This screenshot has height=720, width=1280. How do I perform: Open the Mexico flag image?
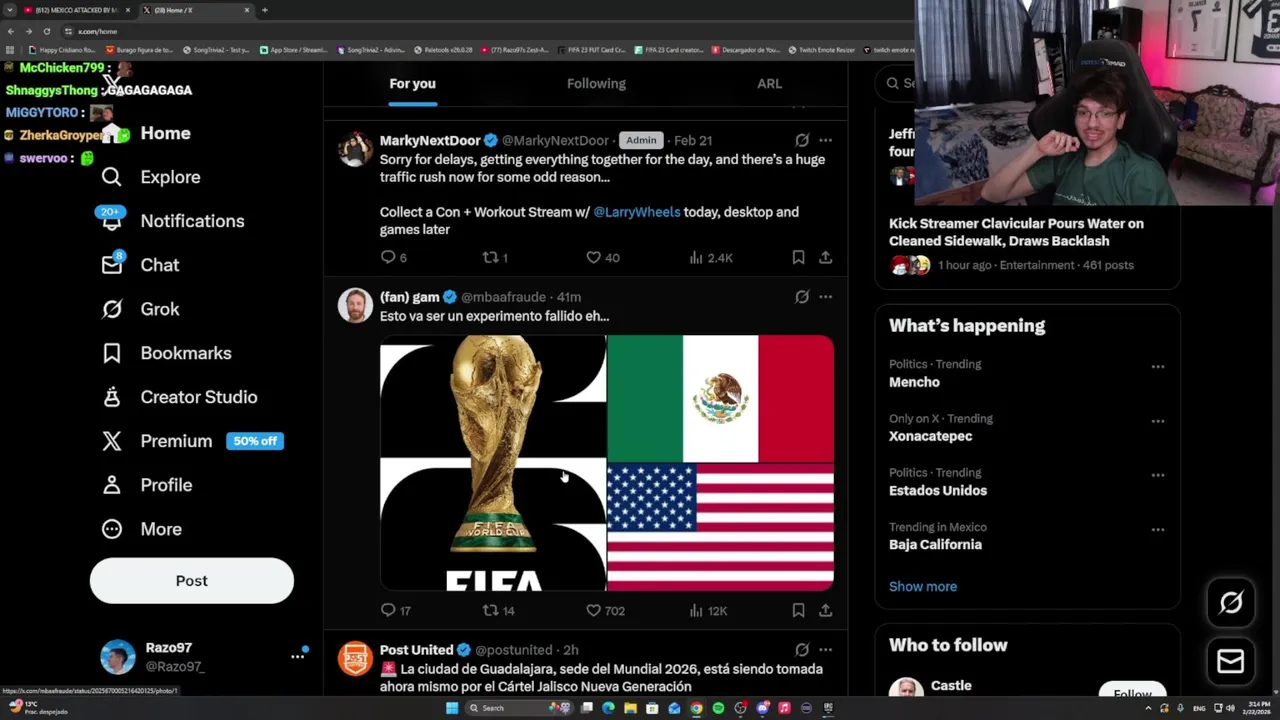tap(720, 398)
